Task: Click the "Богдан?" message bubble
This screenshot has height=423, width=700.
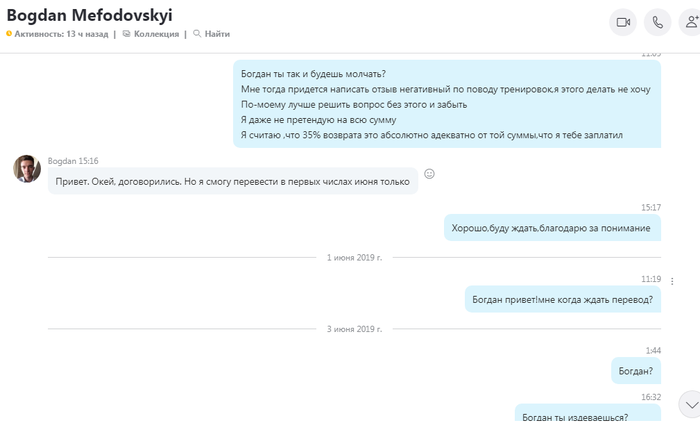Action: [x=636, y=370]
